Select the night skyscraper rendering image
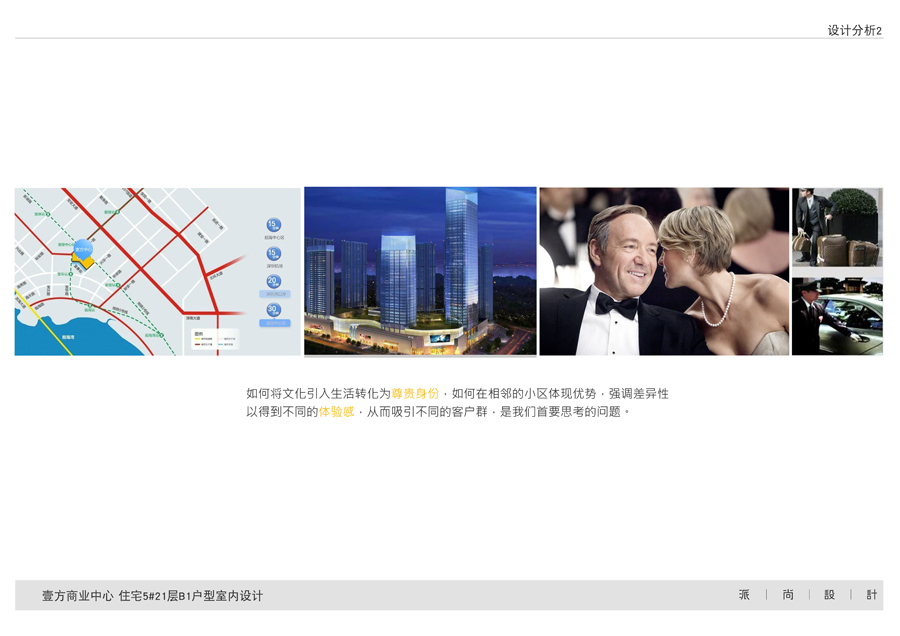900x636 pixels. 420,271
